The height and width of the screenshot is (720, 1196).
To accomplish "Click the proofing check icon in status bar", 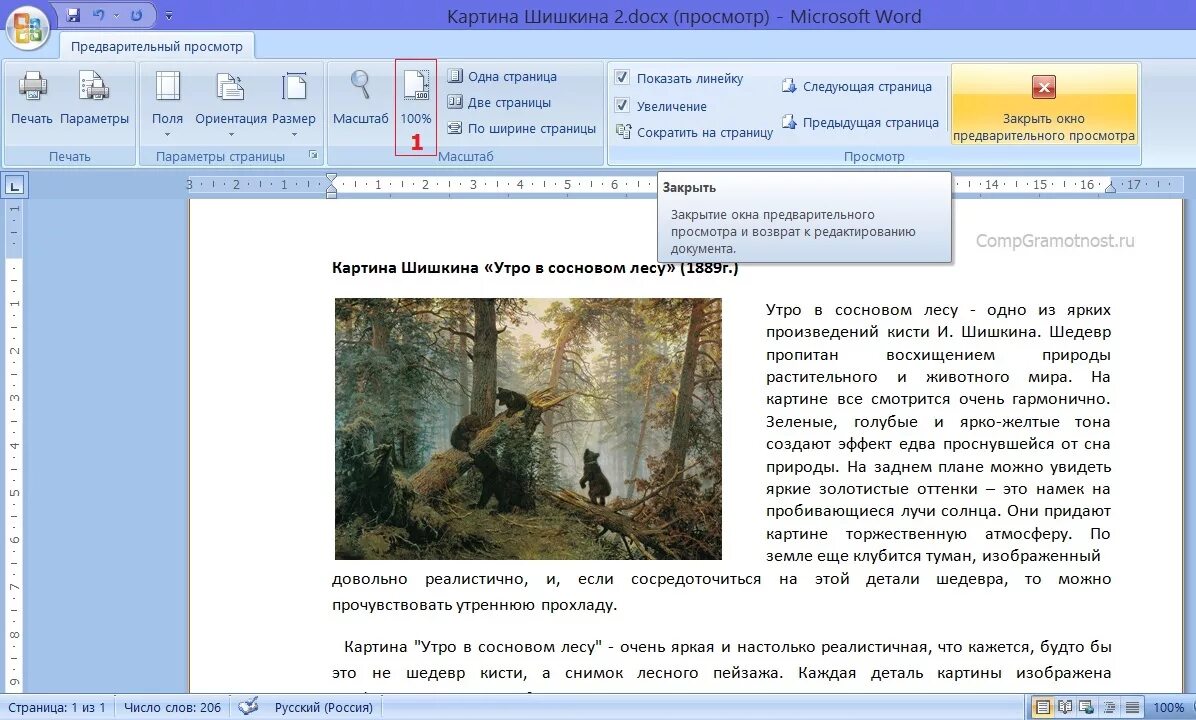I will pos(248,707).
